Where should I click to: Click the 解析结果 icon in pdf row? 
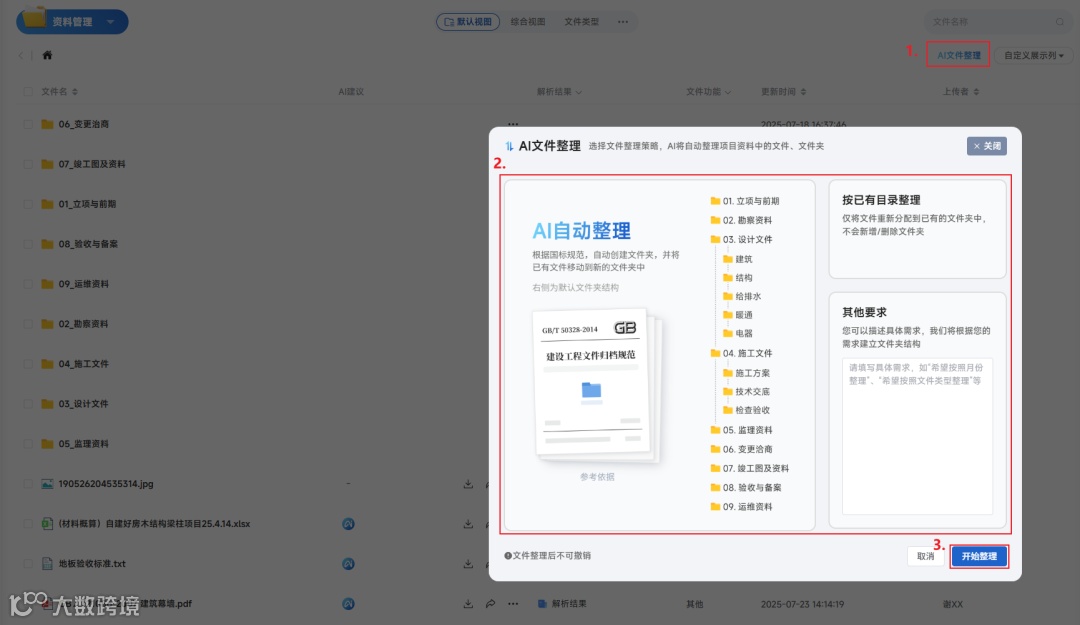click(x=542, y=604)
